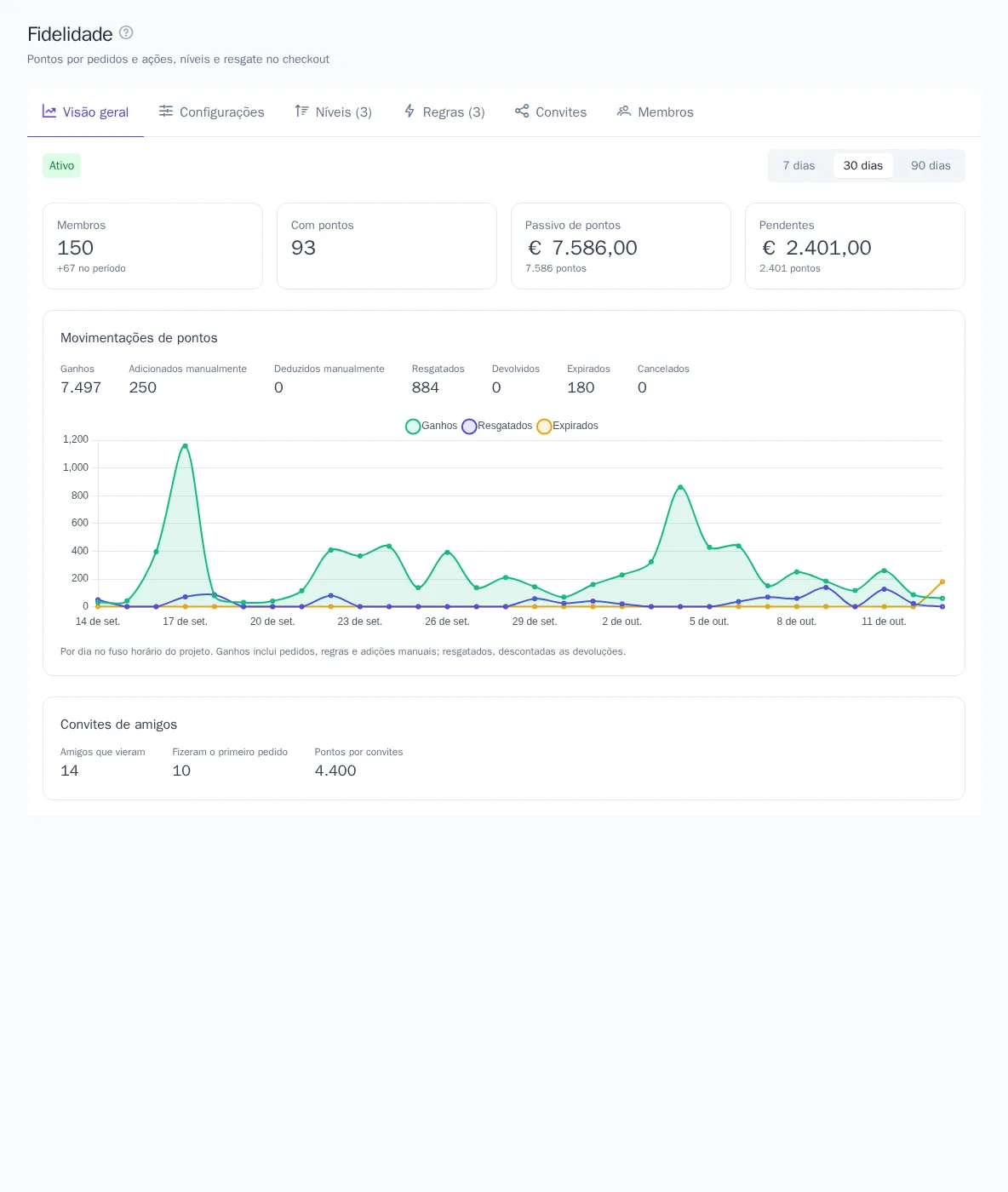
Task: Toggle the Expirados series in chart legend
Action: coord(568,426)
